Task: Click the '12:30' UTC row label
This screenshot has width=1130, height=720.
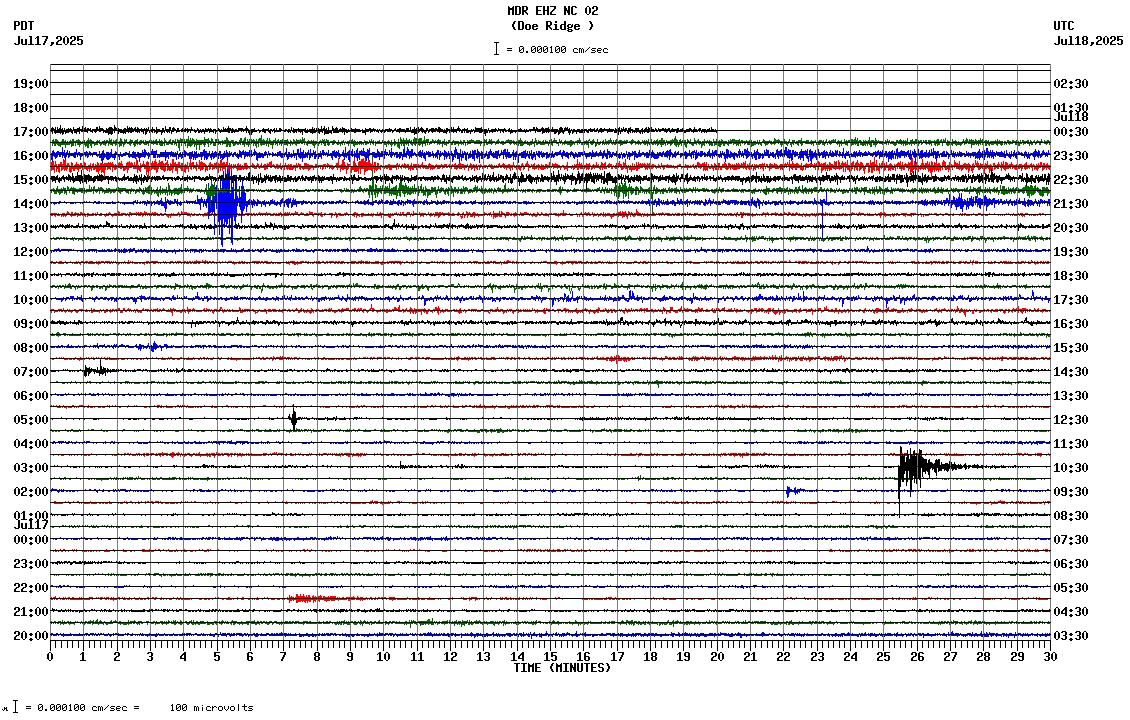Action: click(x=1071, y=419)
